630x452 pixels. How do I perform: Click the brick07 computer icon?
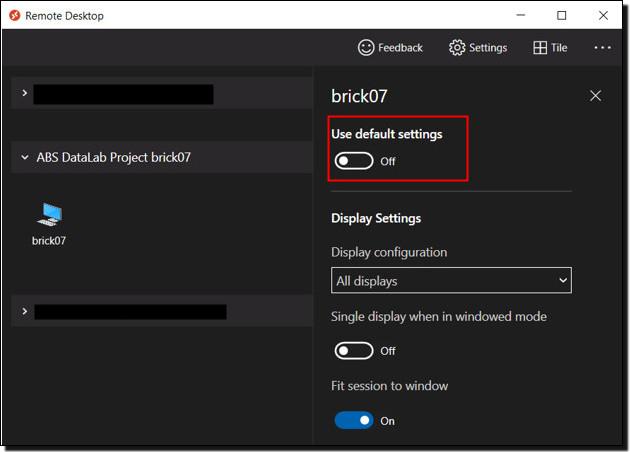(x=49, y=215)
